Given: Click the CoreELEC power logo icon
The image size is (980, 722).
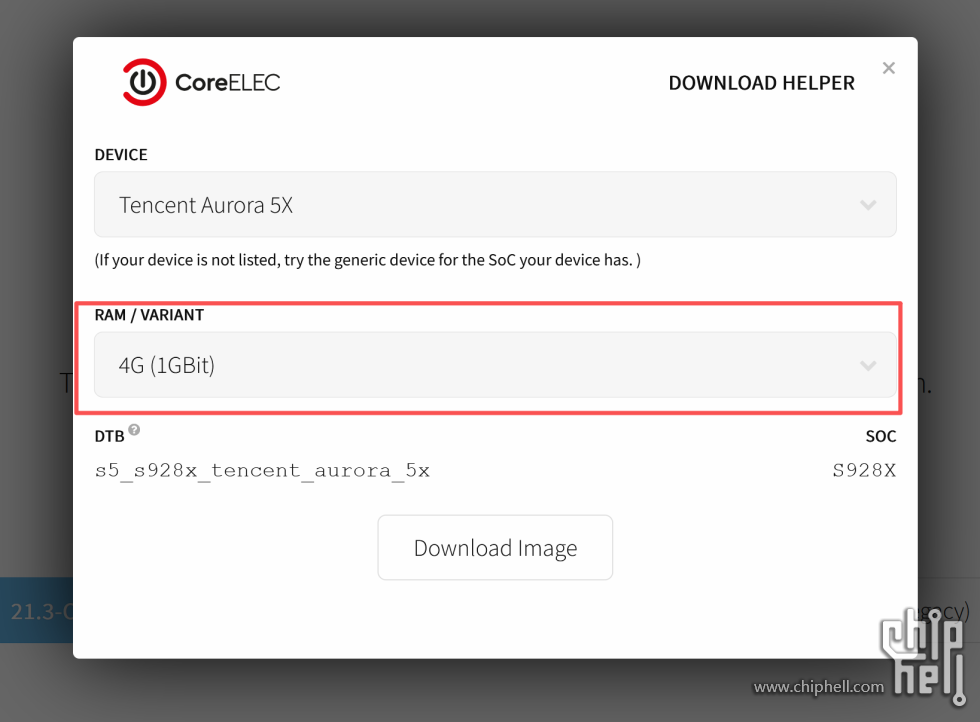Looking at the screenshot, I should [144, 82].
